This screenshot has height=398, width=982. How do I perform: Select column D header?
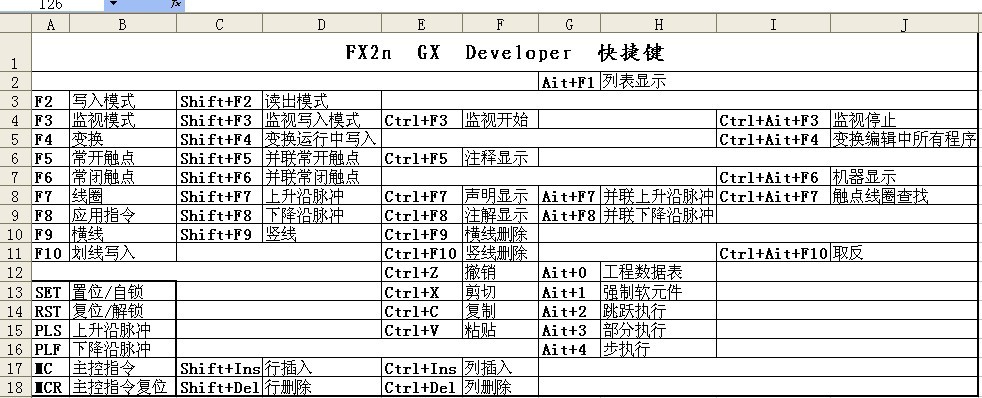tap(322, 24)
